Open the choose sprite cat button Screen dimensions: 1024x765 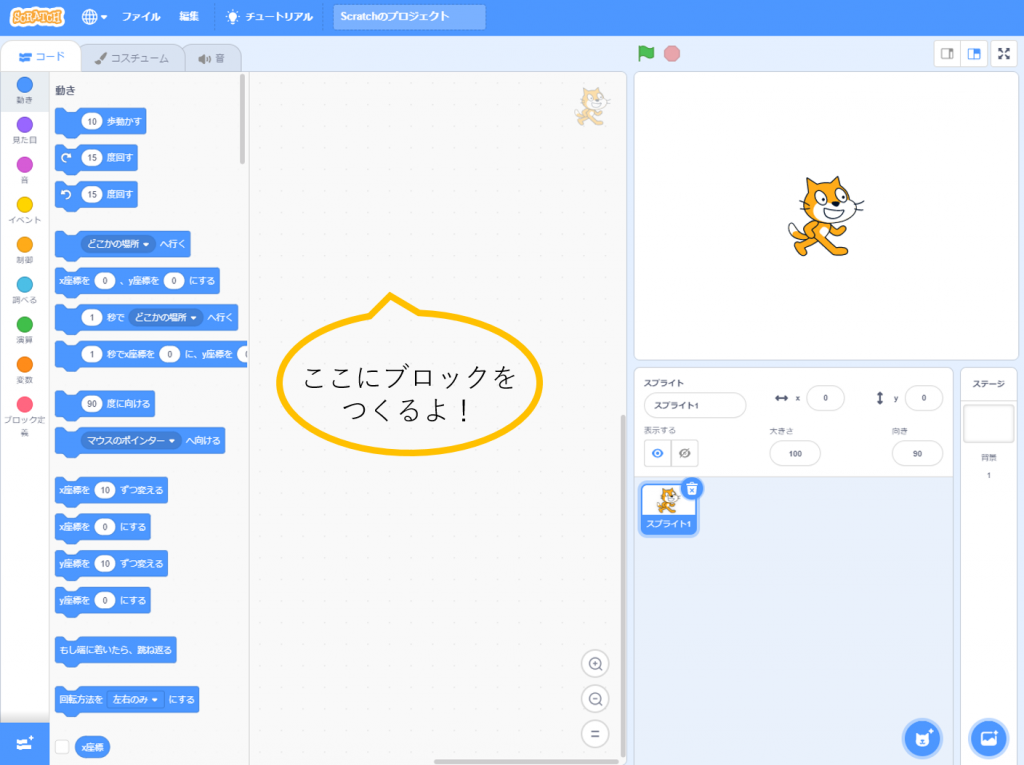(921, 738)
